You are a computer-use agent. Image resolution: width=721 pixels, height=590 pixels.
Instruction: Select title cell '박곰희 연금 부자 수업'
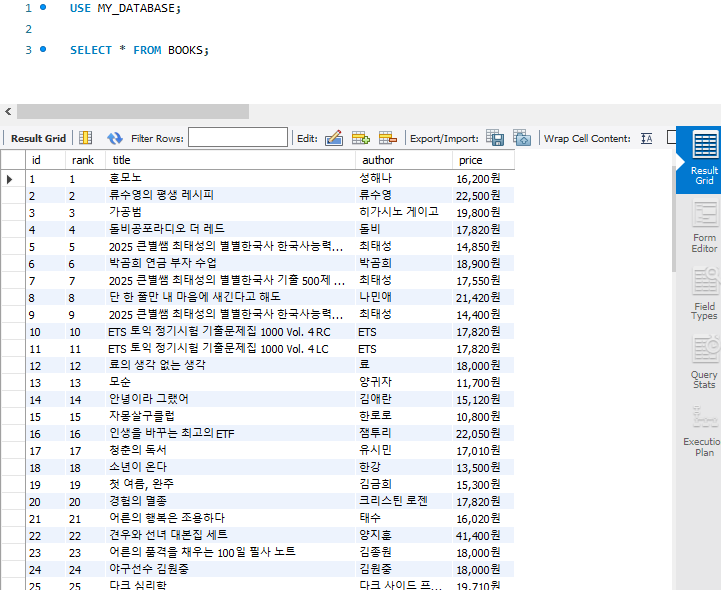230,263
